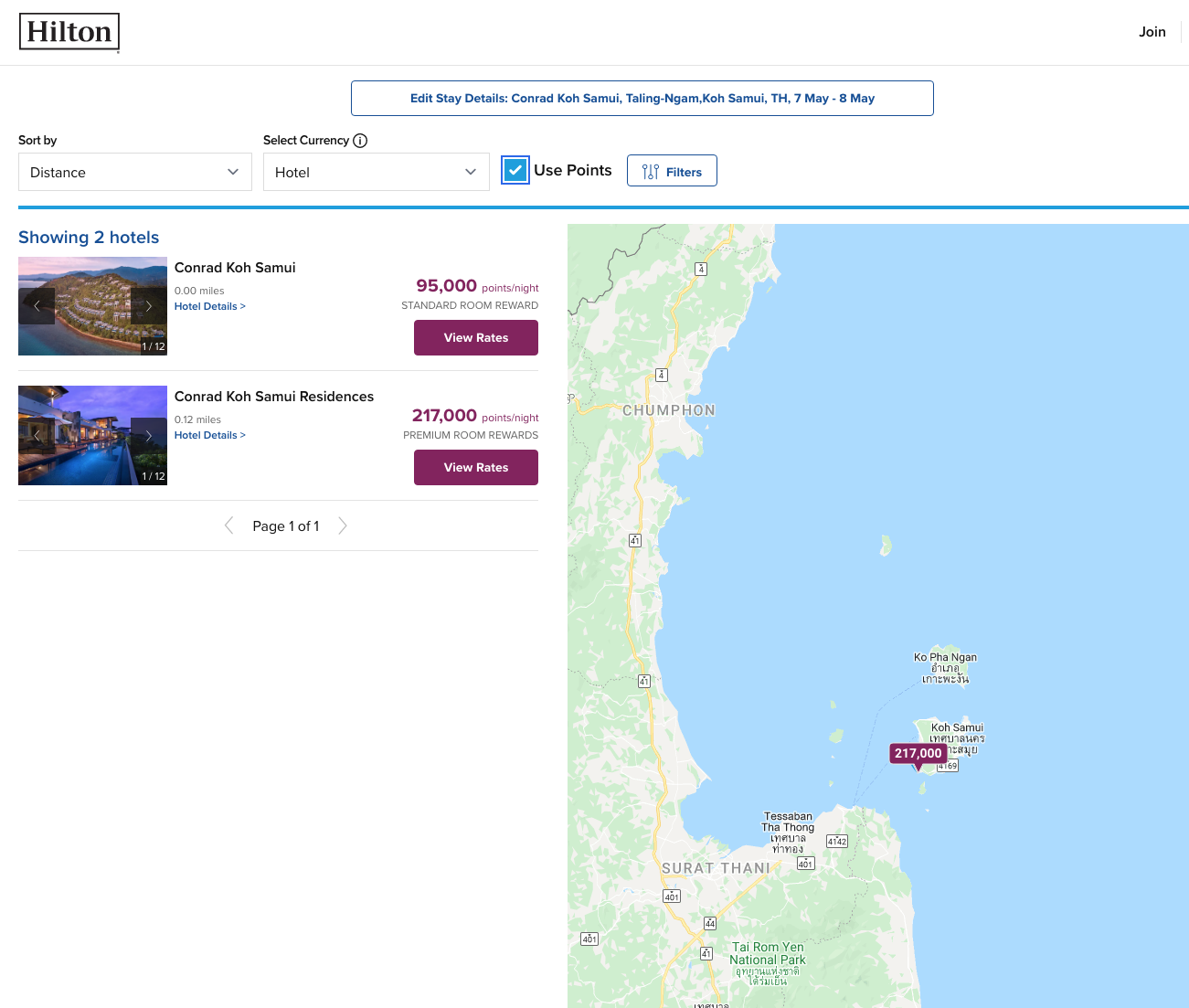This screenshot has width=1189, height=1008.
Task: Uncheck the Use Points checkbox
Action: (x=515, y=170)
